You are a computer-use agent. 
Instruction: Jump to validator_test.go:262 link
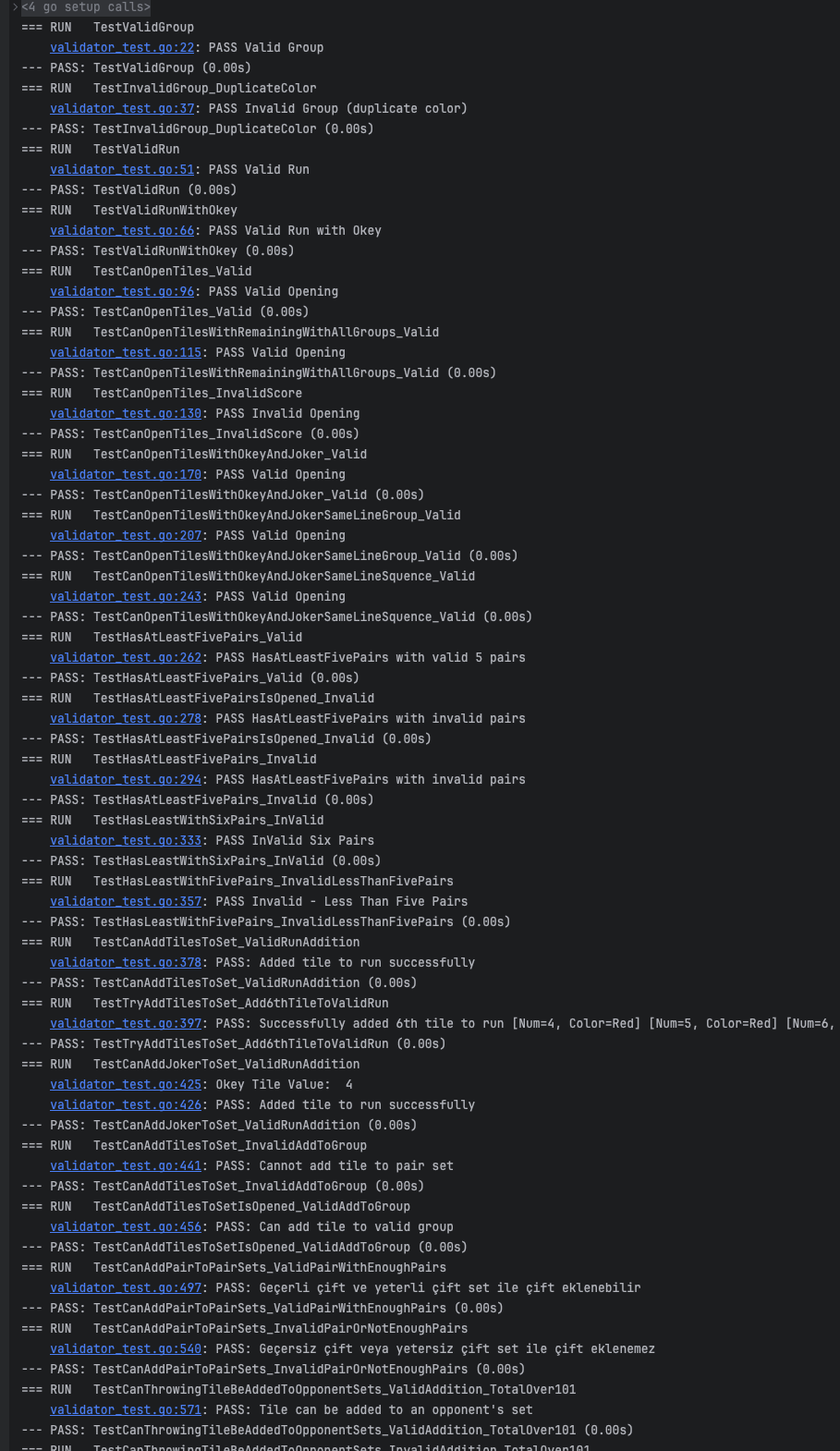click(126, 657)
